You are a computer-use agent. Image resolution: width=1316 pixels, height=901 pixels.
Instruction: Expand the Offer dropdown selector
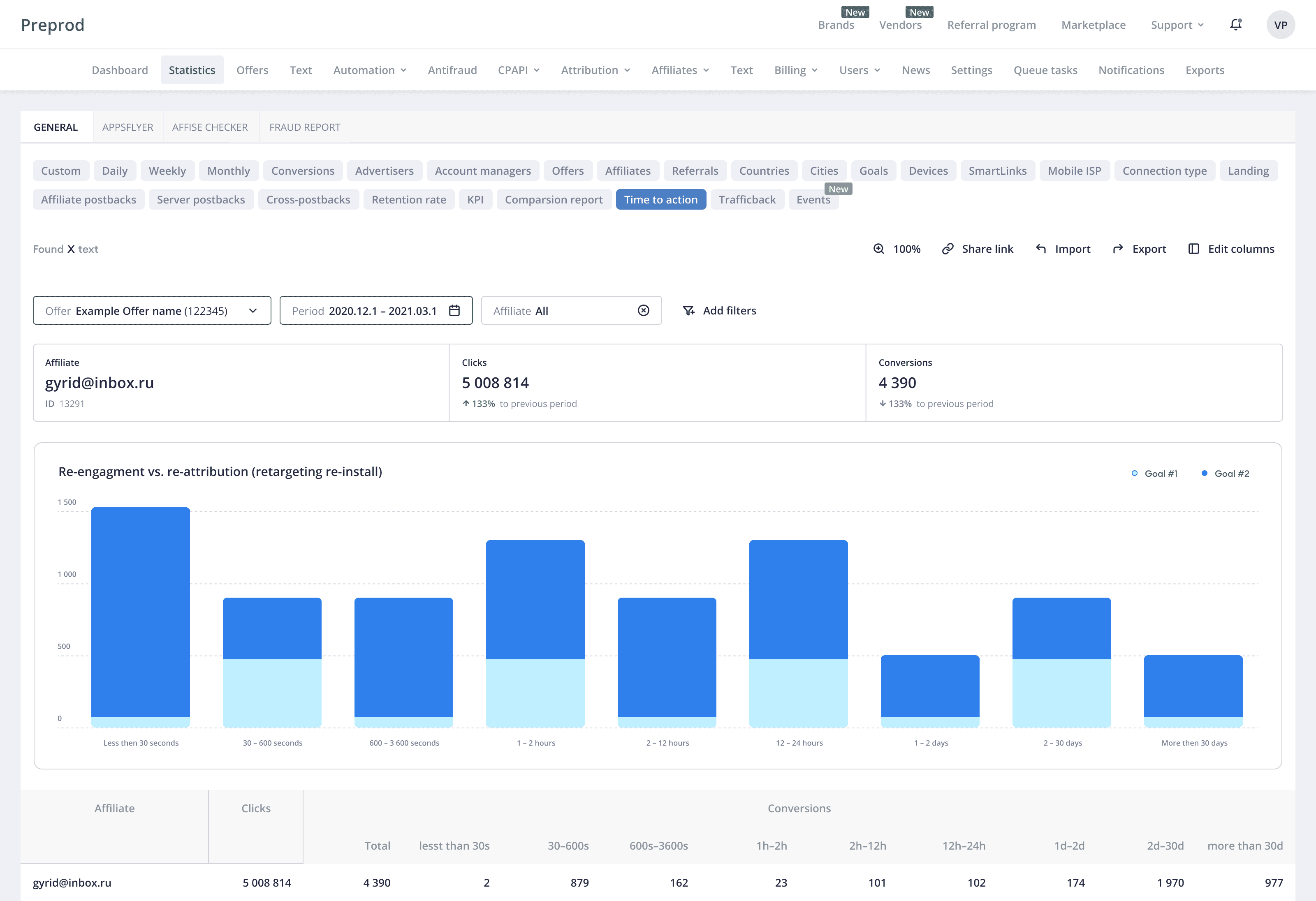[253, 311]
